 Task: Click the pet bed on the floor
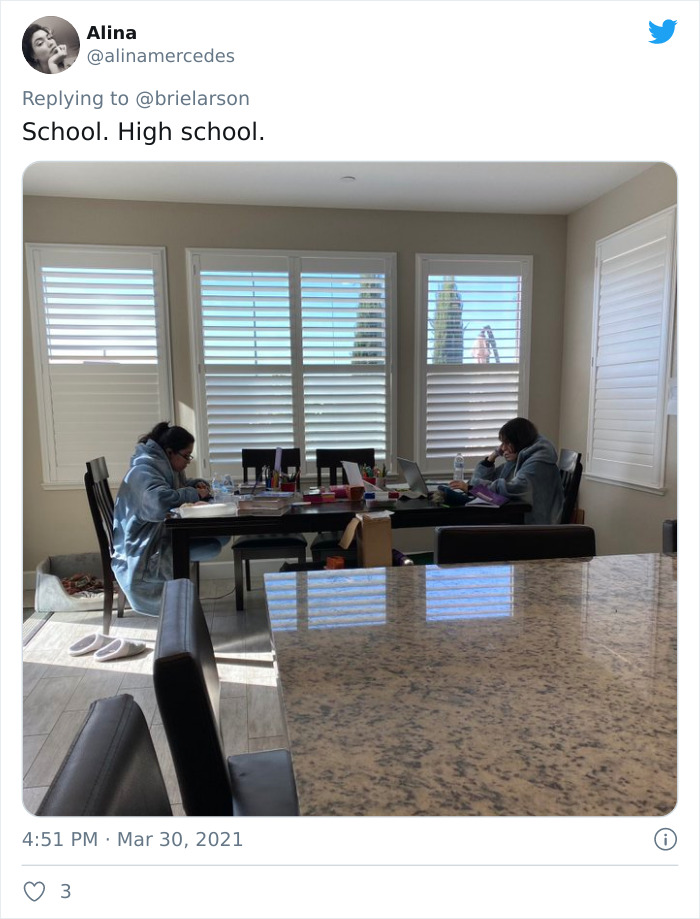(x=67, y=582)
